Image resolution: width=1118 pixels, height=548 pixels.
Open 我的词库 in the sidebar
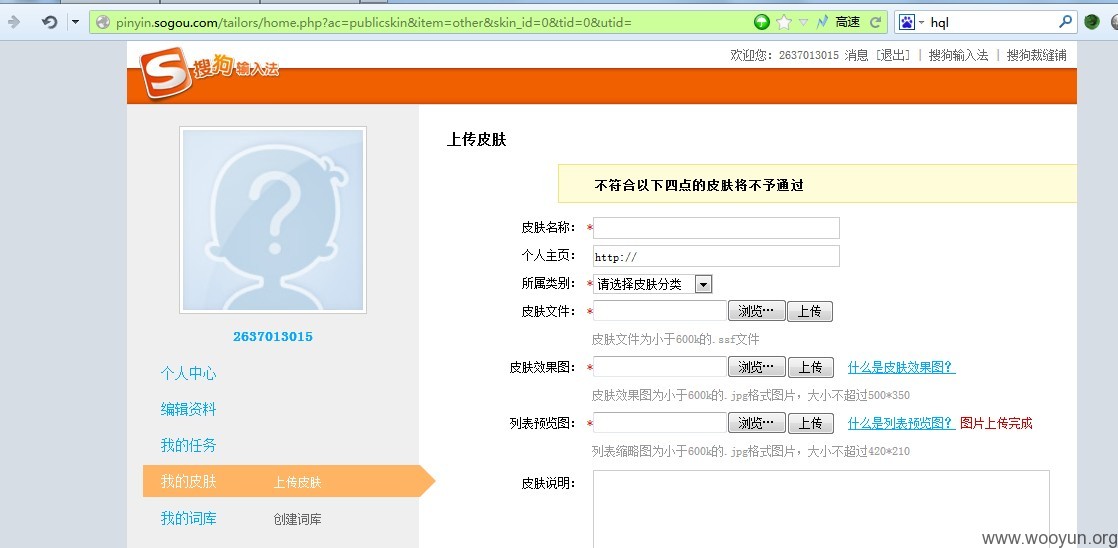pyautogui.click(x=188, y=518)
